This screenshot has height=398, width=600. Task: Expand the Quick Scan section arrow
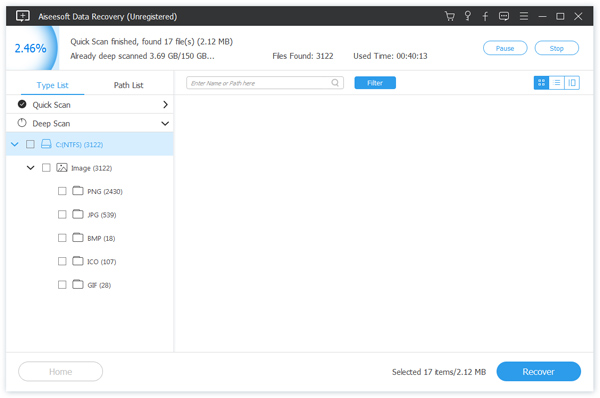pyautogui.click(x=165, y=104)
